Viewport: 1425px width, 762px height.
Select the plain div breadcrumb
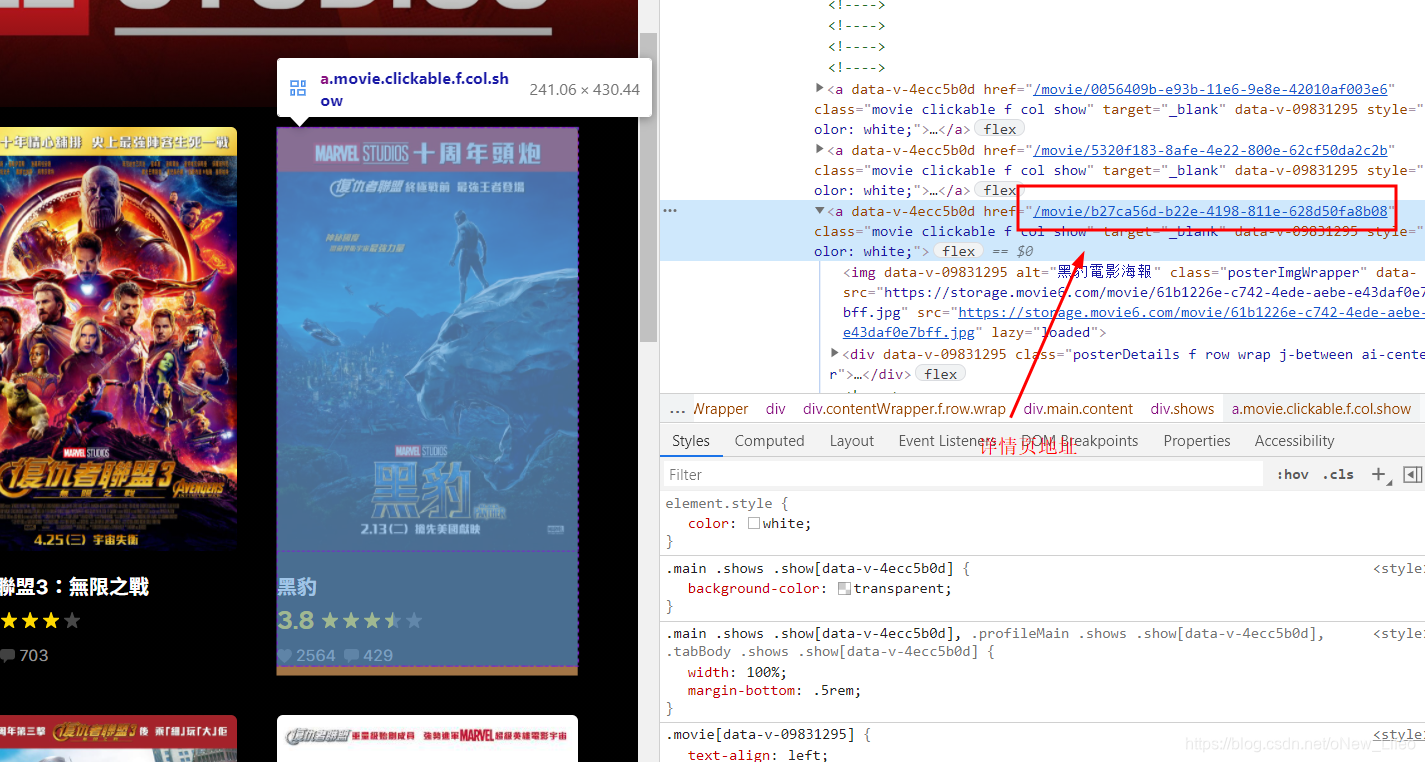775,409
